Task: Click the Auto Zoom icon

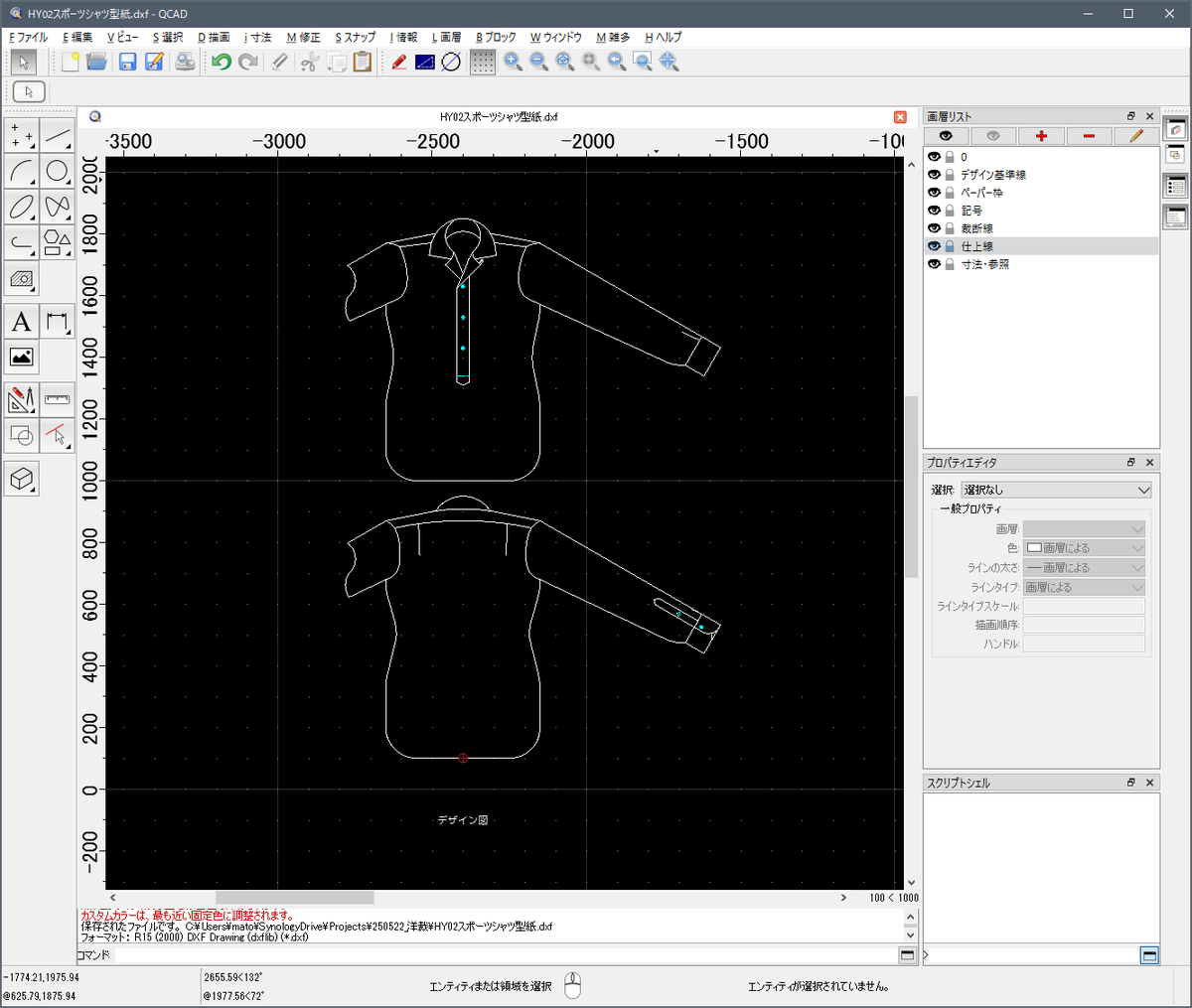Action: pos(565,62)
